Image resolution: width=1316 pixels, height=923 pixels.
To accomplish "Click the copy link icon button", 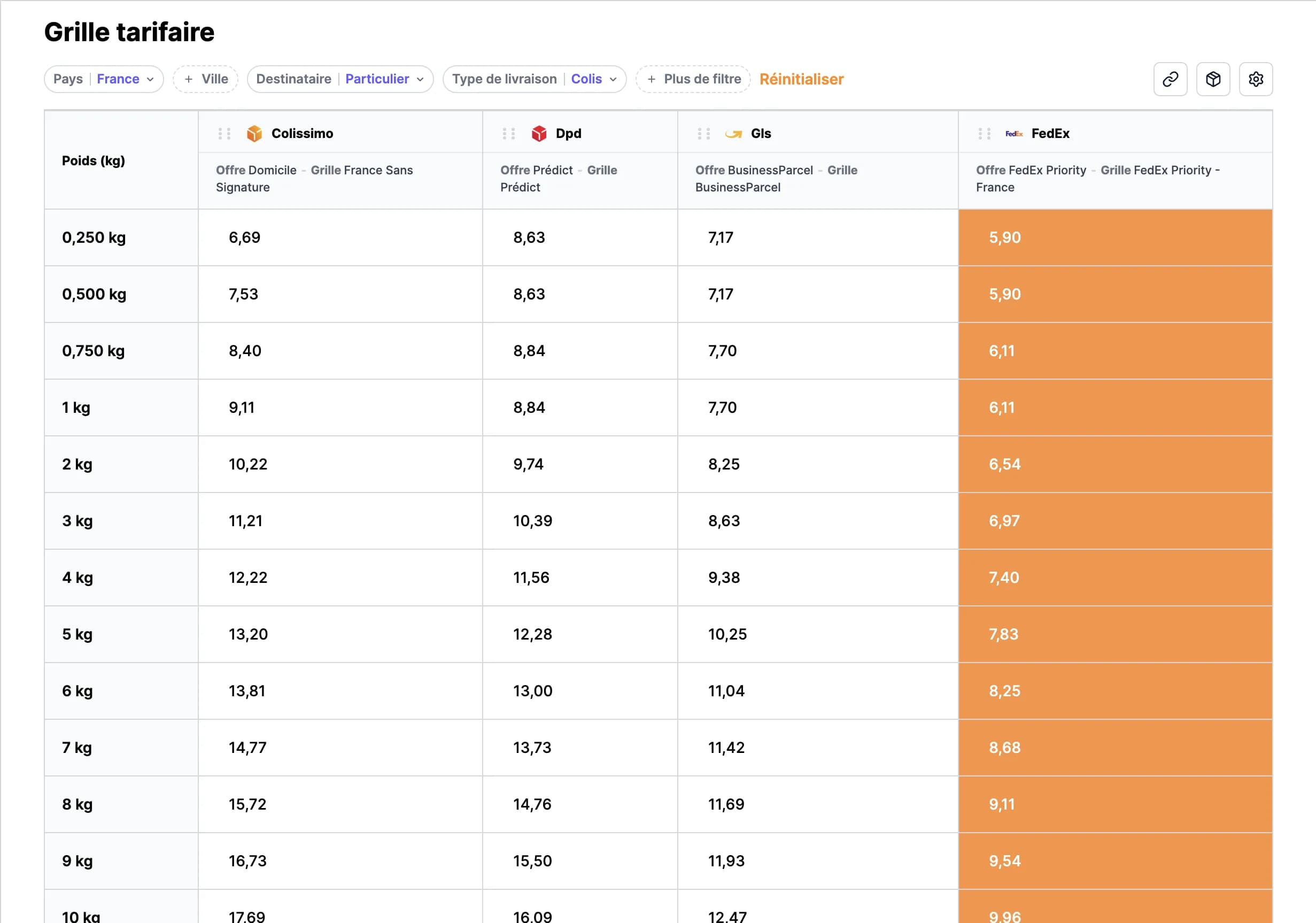I will [x=1170, y=79].
